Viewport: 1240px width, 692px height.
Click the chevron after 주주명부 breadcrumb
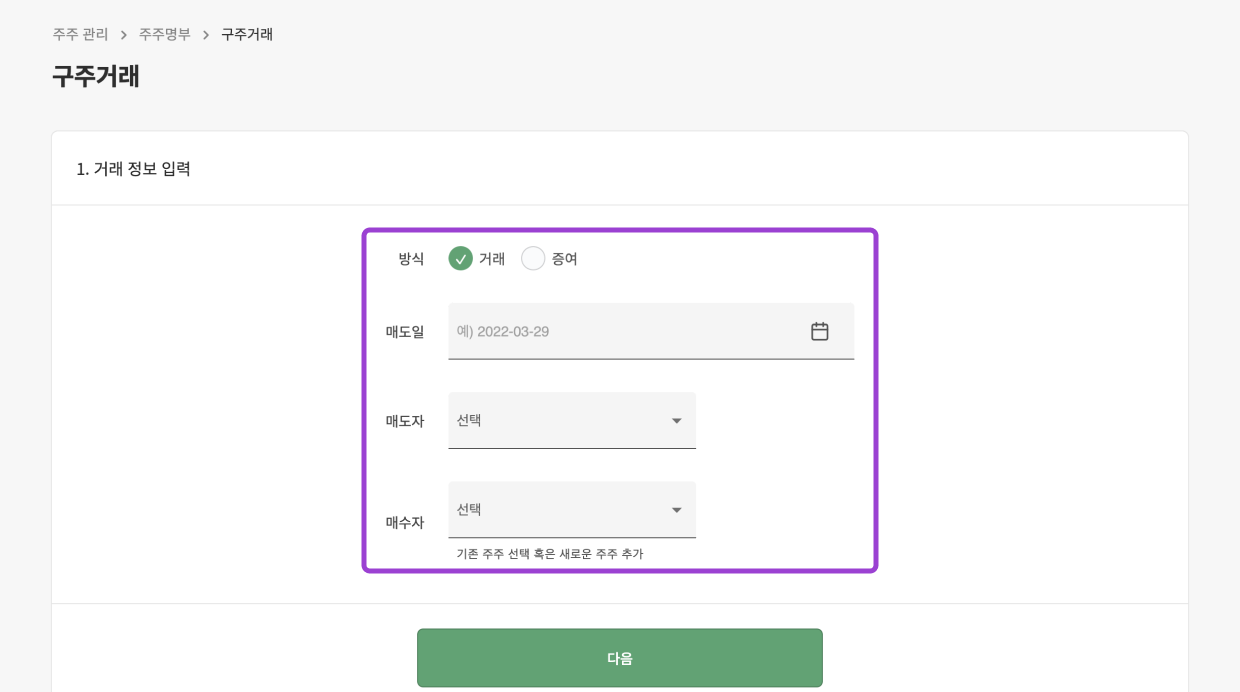[206, 35]
